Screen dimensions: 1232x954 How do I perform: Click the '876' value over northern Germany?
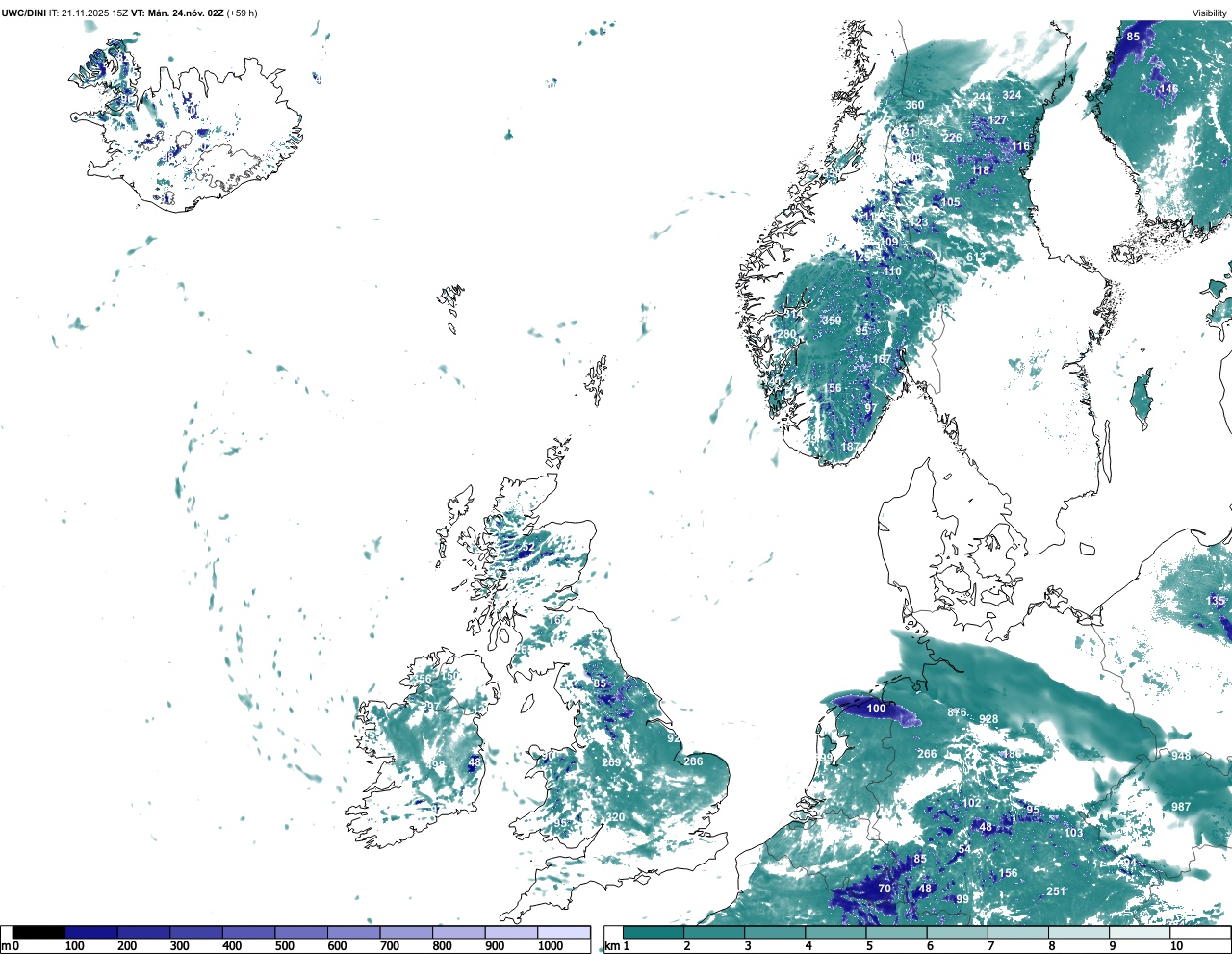coord(957,712)
